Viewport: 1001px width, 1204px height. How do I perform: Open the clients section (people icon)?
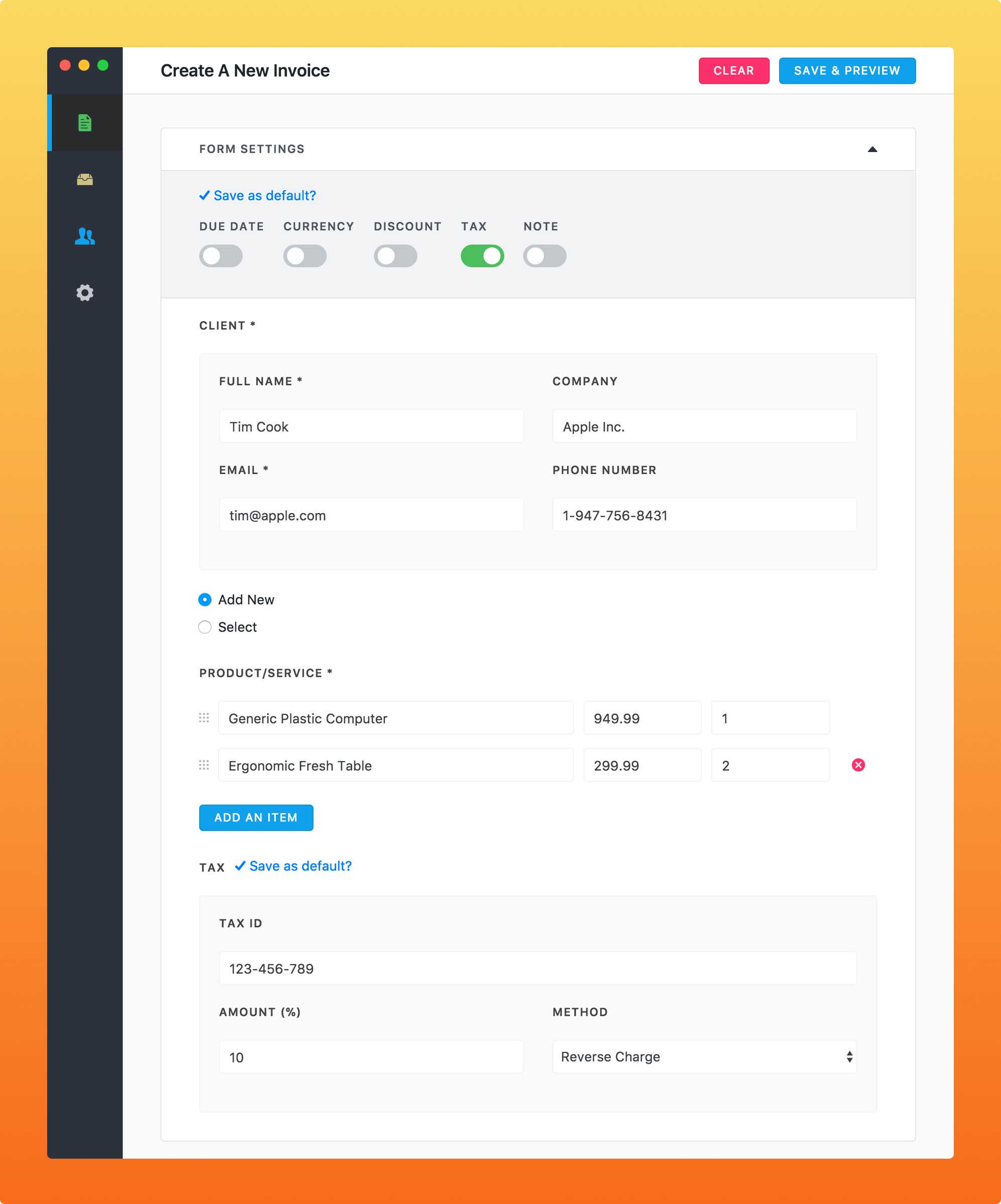[x=85, y=236]
